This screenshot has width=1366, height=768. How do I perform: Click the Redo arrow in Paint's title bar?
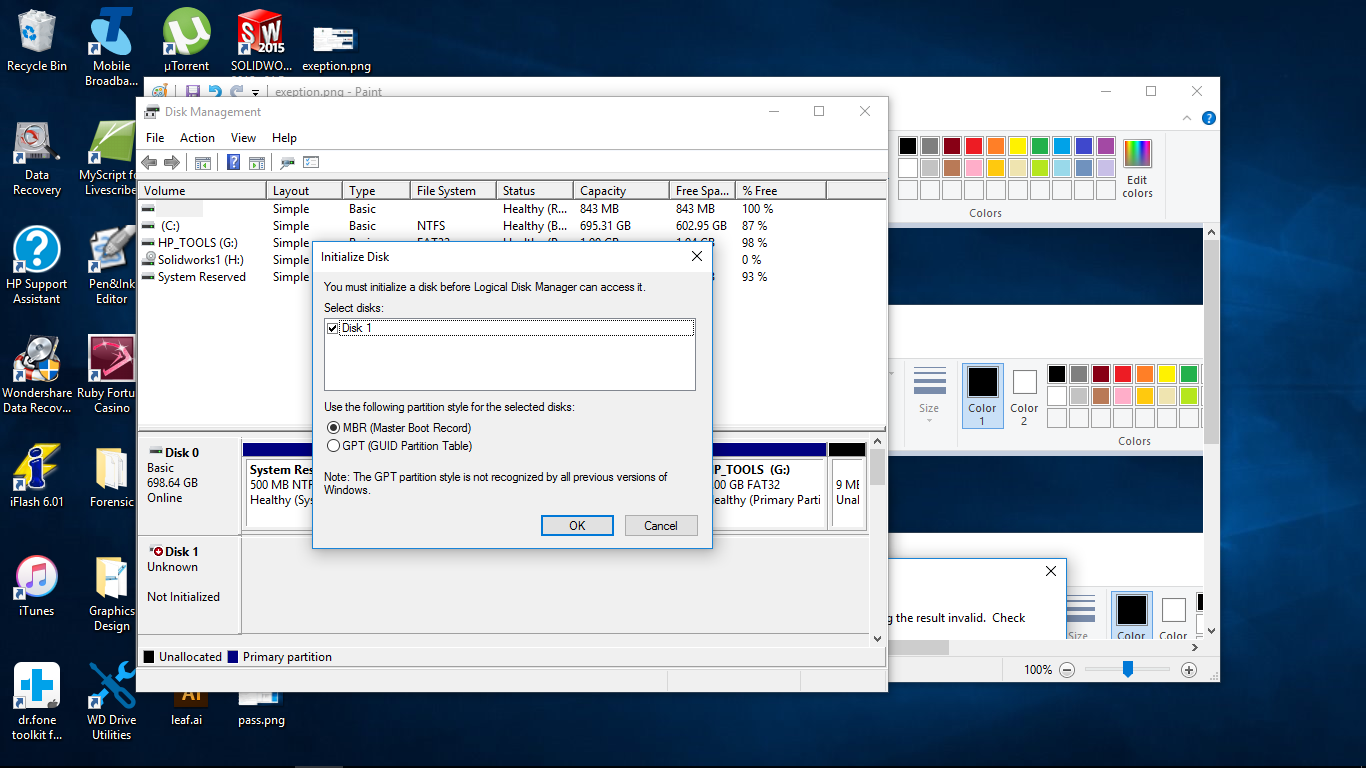235,92
